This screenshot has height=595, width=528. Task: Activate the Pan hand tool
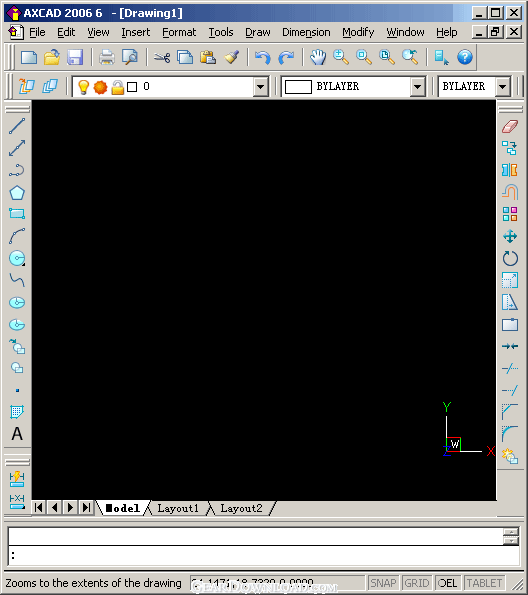318,57
